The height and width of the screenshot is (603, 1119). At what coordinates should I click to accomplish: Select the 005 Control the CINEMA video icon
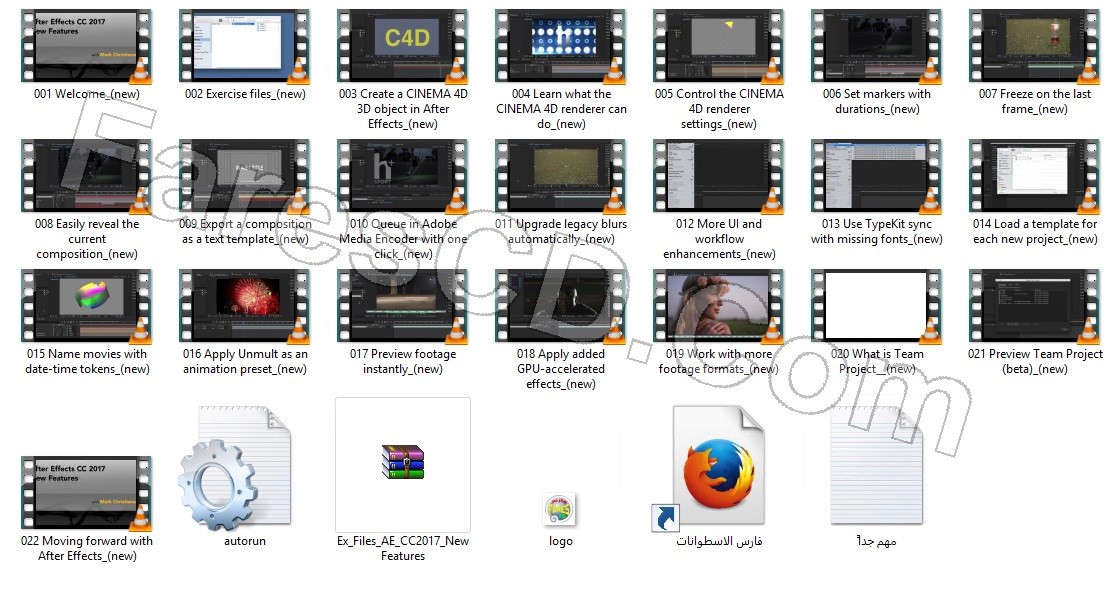click(x=719, y=46)
